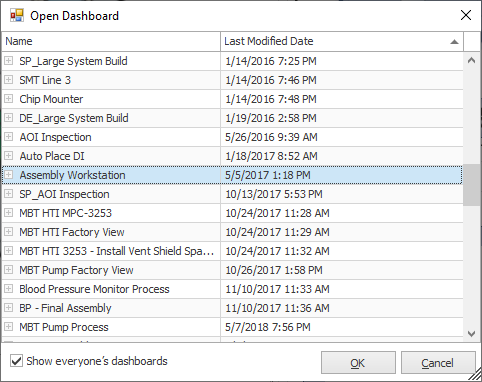Screen dimensions: 482x382
Task: Expand the Auto Place DI row
Action: [8, 156]
